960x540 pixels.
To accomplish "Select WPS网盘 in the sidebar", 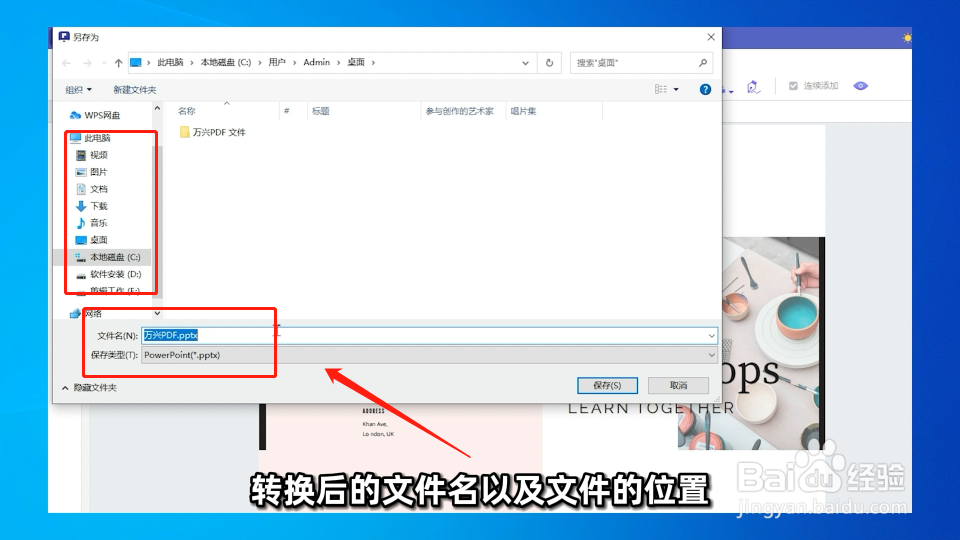I will [95, 115].
